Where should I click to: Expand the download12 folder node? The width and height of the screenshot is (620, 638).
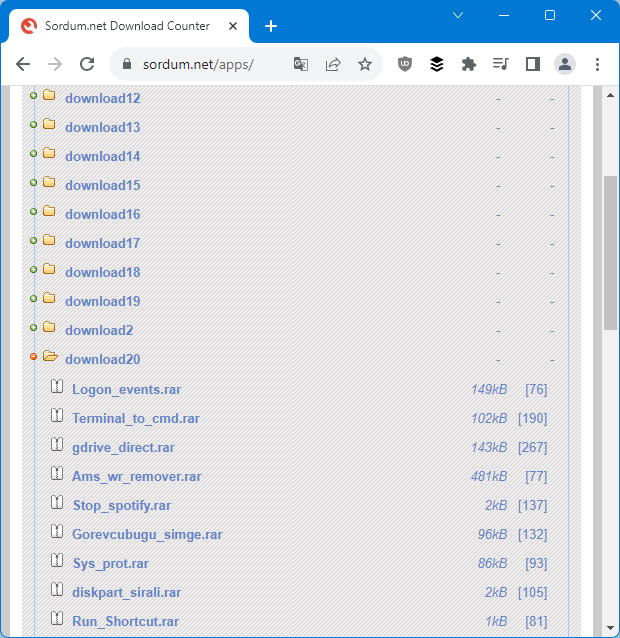(x=33, y=95)
